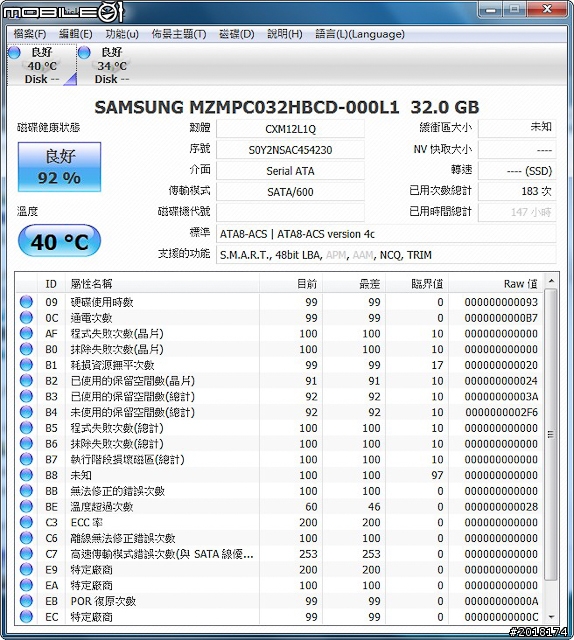
Task: Click status icon of attribute EA
Action: (26, 585)
